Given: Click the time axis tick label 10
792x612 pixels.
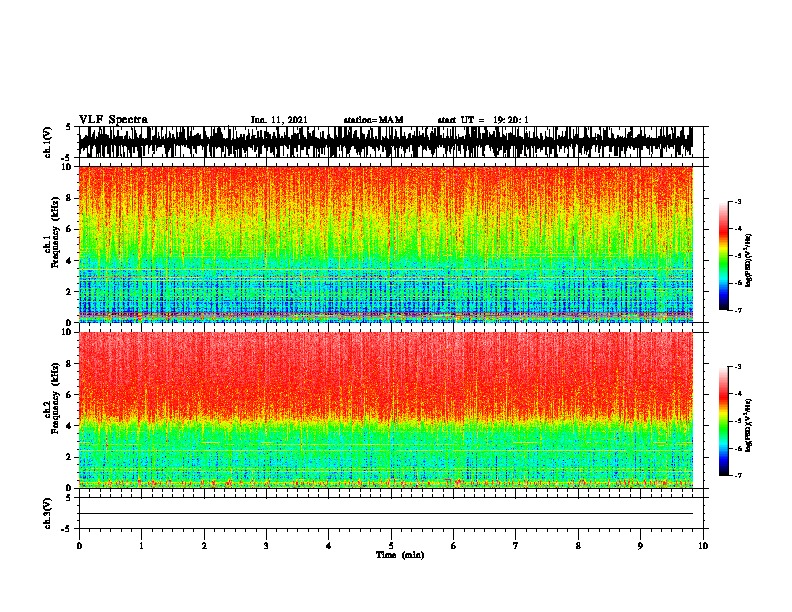Looking at the screenshot, I should [703, 546].
